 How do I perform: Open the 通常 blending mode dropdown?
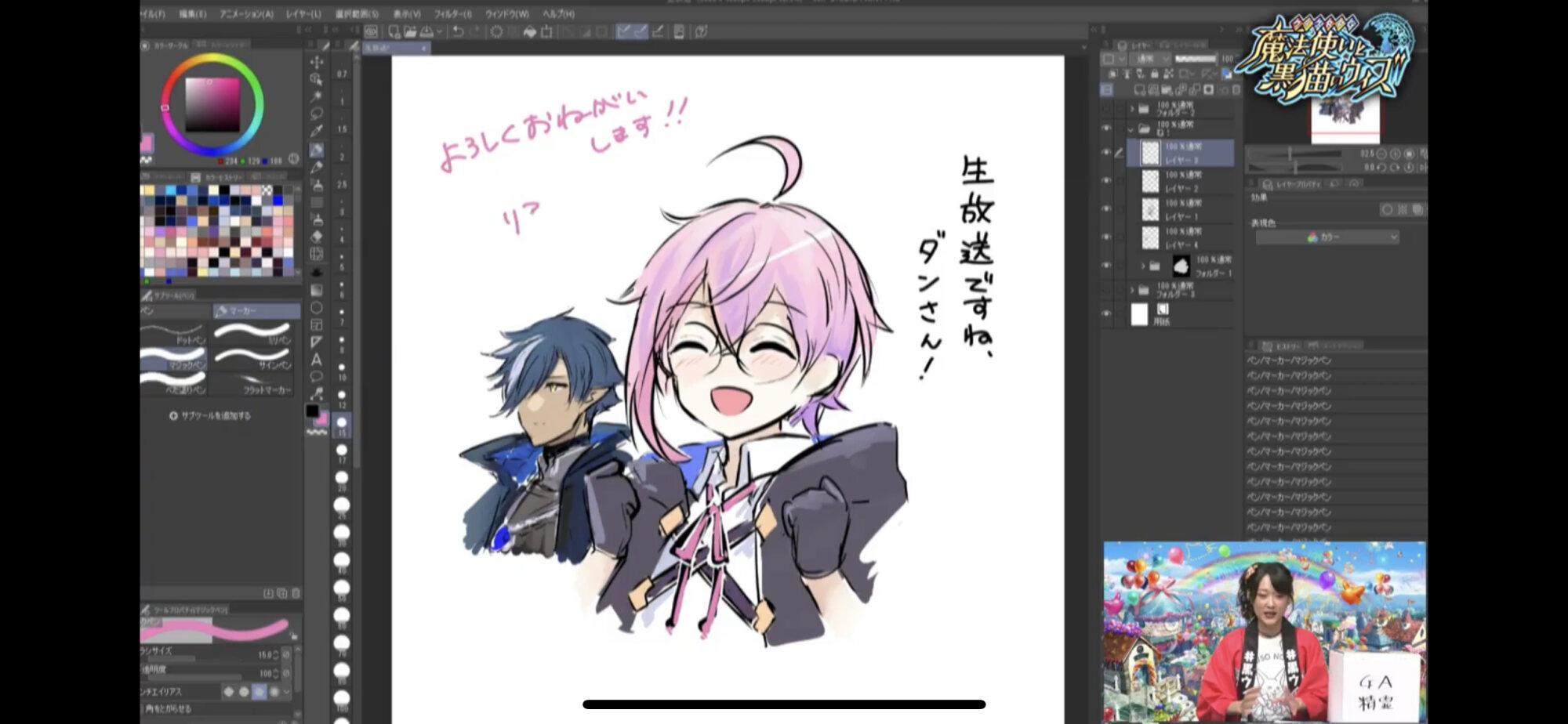pos(1151,59)
